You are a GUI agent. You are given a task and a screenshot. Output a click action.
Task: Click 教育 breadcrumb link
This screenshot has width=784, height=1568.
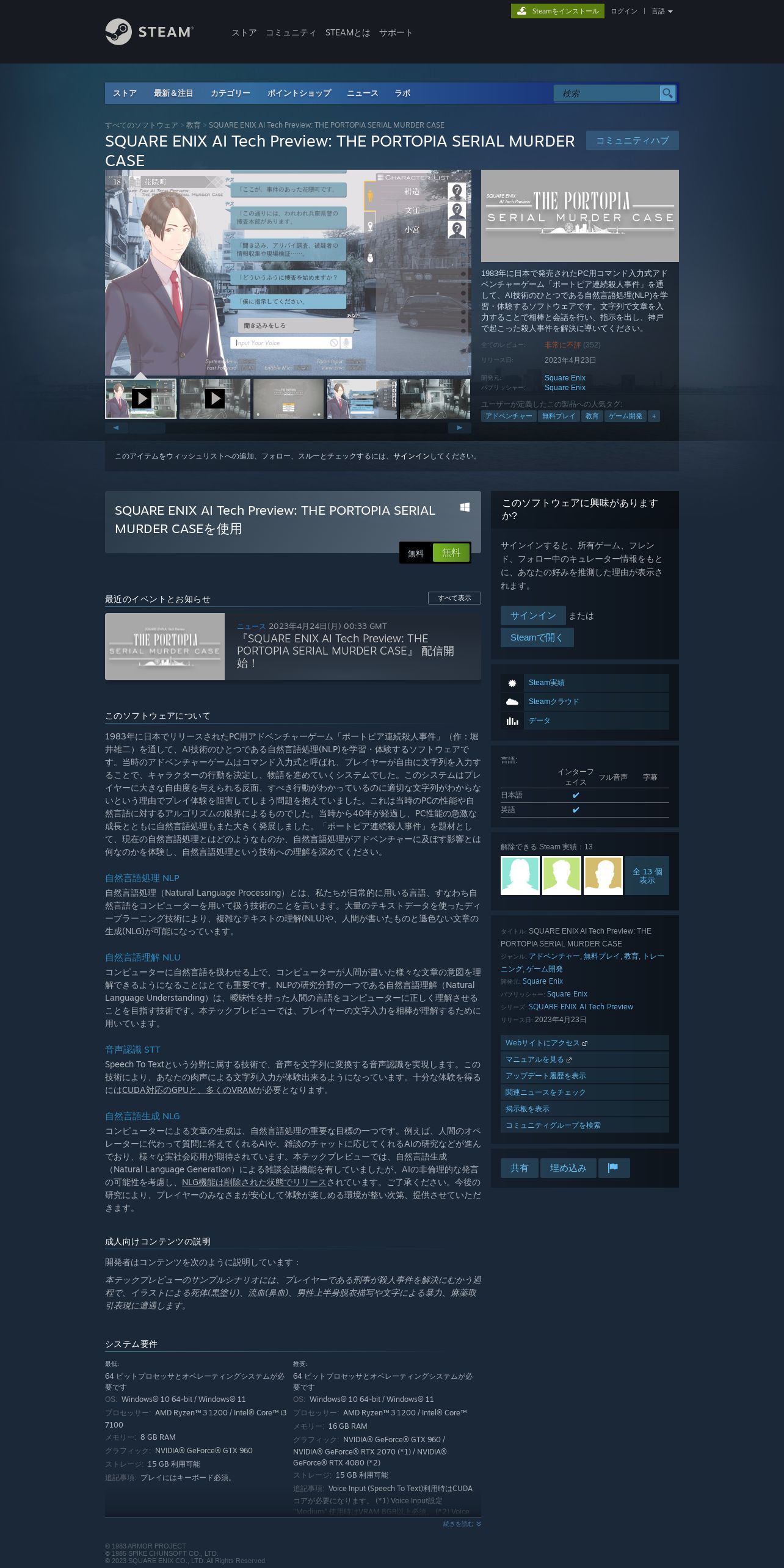pos(194,125)
